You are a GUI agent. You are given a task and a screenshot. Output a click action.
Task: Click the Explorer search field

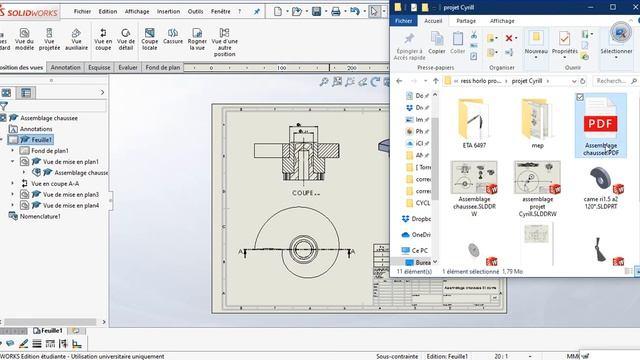(x=616, y=81)
